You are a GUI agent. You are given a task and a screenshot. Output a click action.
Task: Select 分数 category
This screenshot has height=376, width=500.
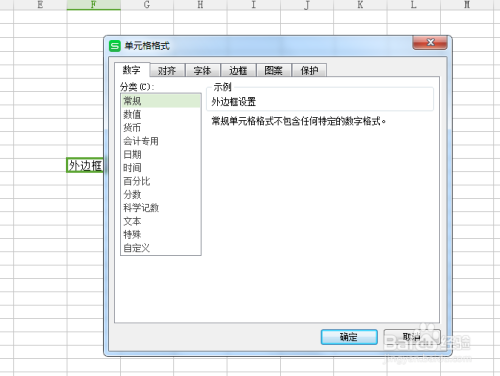[x=161, y=194]
